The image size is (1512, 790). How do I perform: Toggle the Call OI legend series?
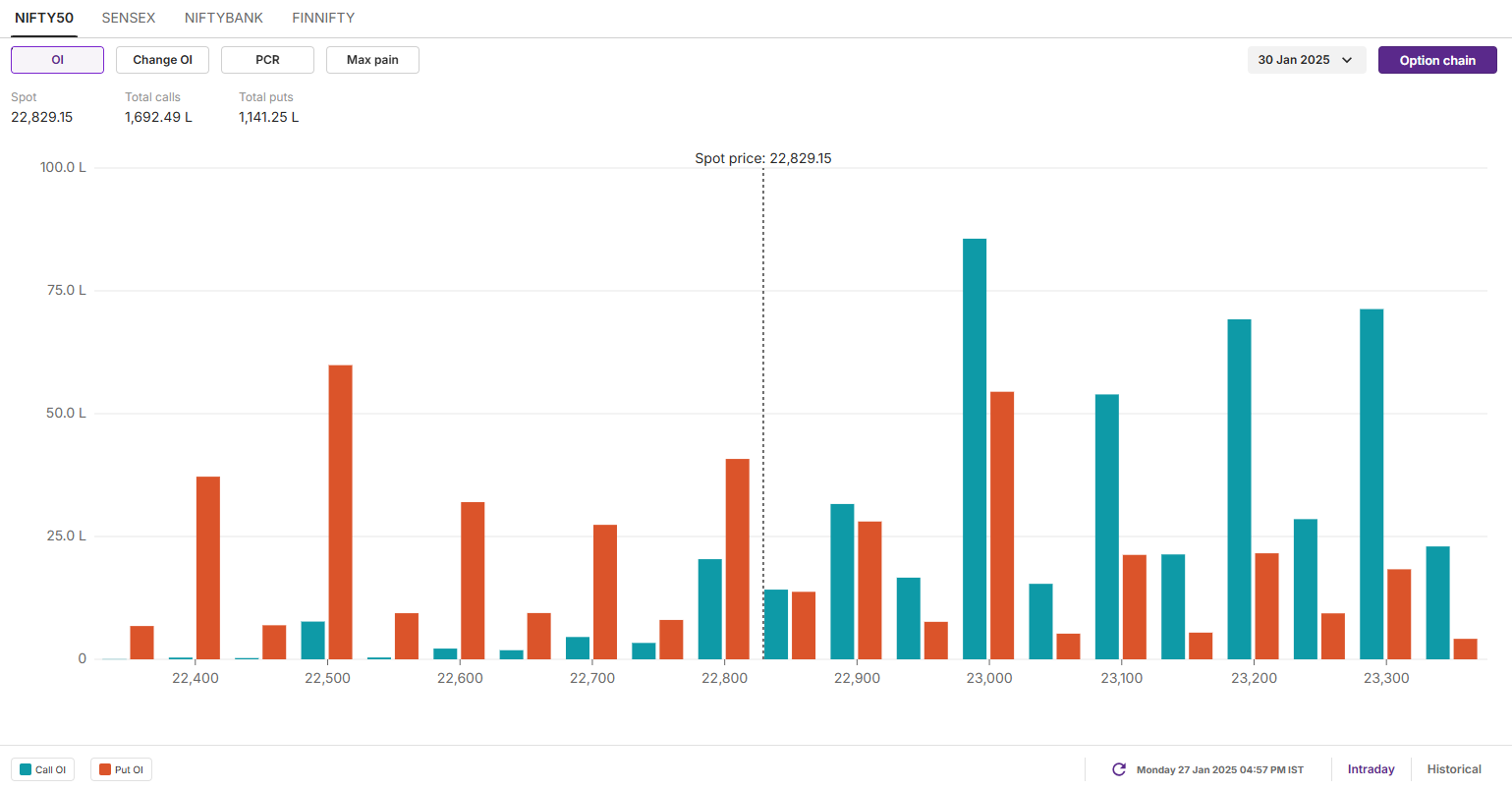coord(43,769)
